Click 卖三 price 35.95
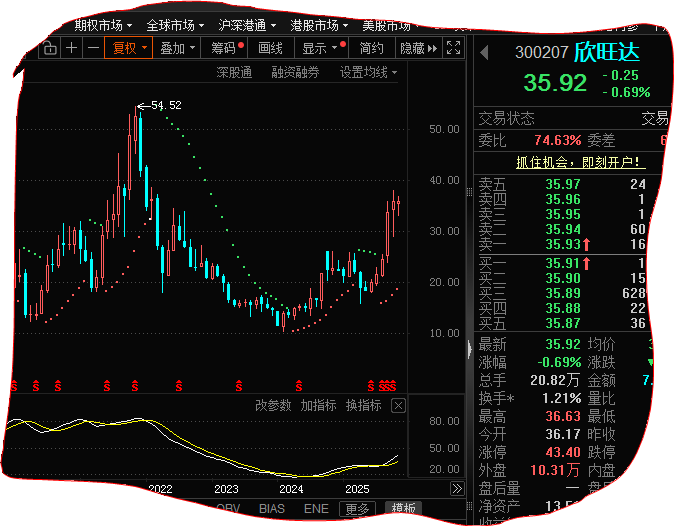674x526 pixels. (x=563, y=214)
